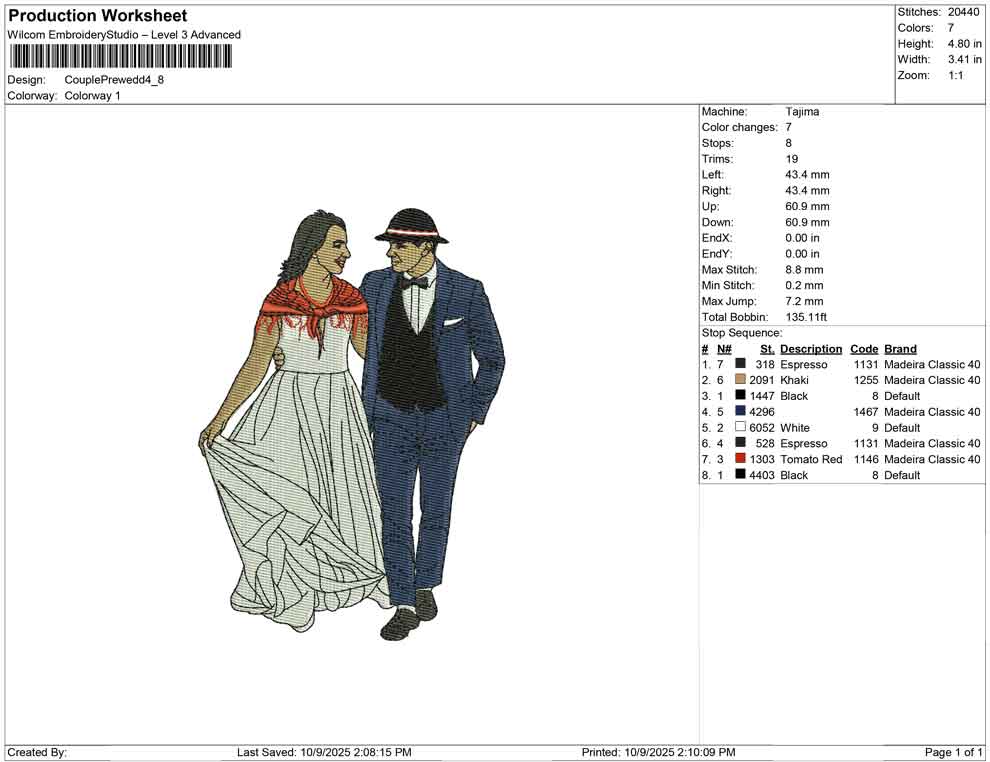Image resolution: width=990 pixels, height=762 pixels.
Task: Click the barcode below the software name
Action: click(x=119, y=56)
